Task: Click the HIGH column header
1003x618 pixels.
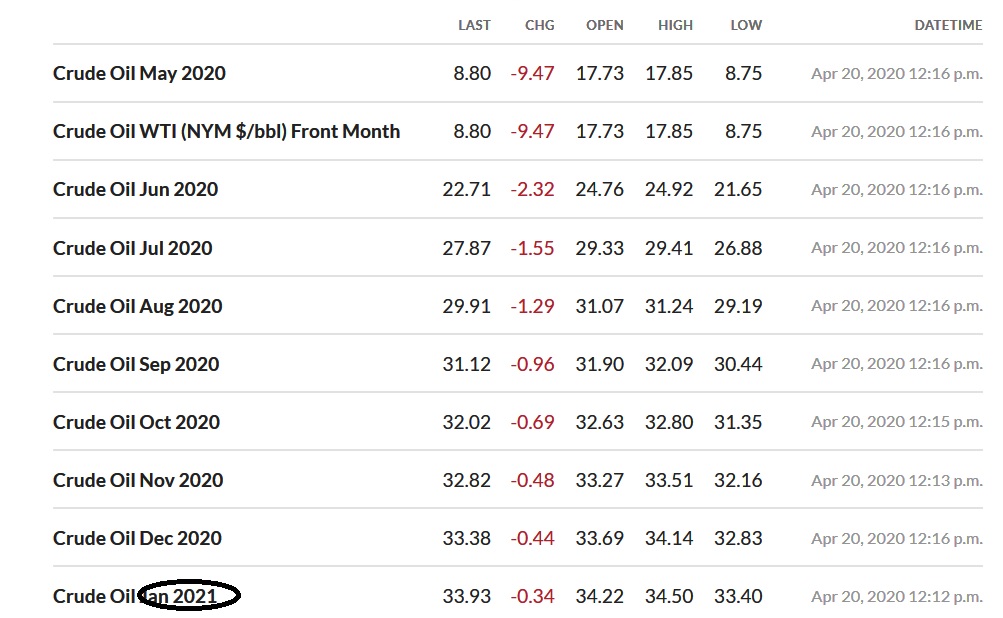Action: click(x=675, y=25)
